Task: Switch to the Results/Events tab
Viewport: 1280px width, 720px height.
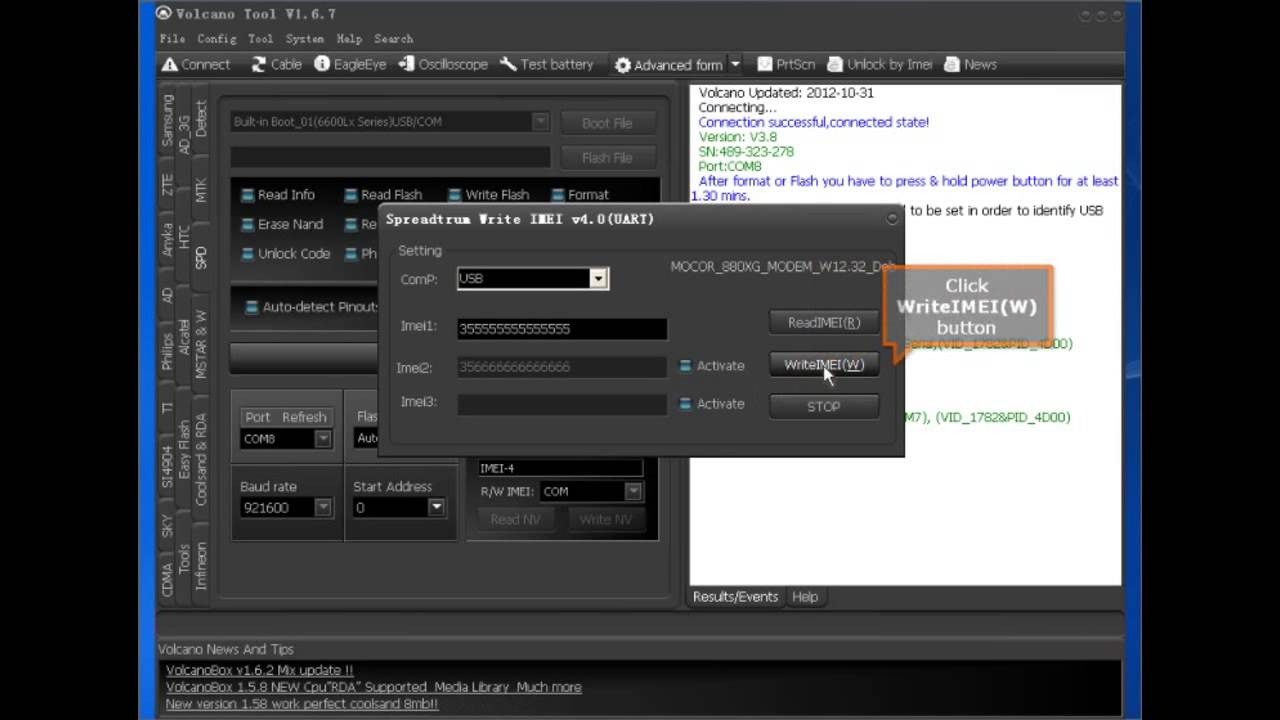Action: [x=735, y=597]
